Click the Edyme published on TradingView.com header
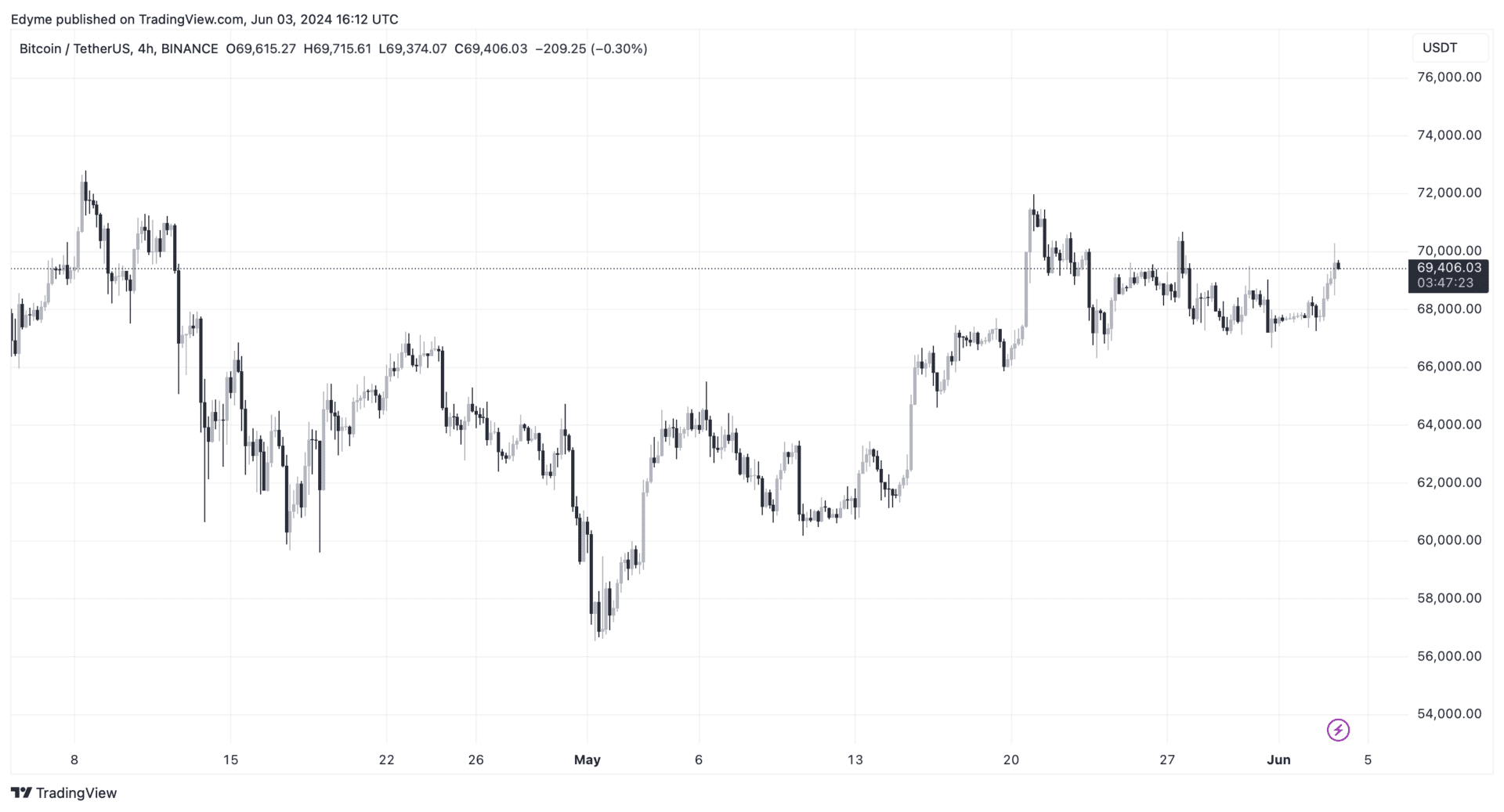1504x812 pixels. coord(204,19)
